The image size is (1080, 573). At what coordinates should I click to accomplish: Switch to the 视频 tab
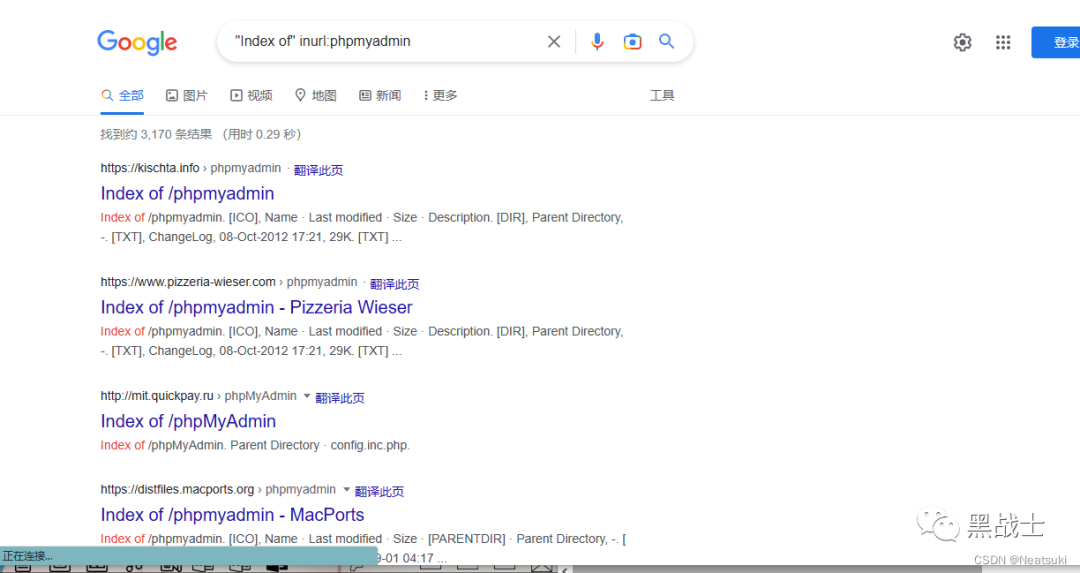251,95
